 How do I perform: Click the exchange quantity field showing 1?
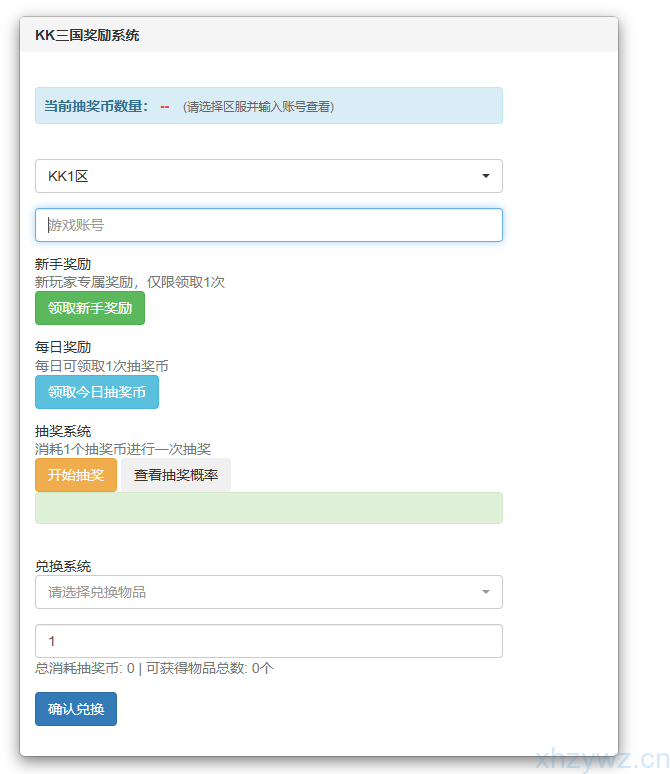pos(268,641)
